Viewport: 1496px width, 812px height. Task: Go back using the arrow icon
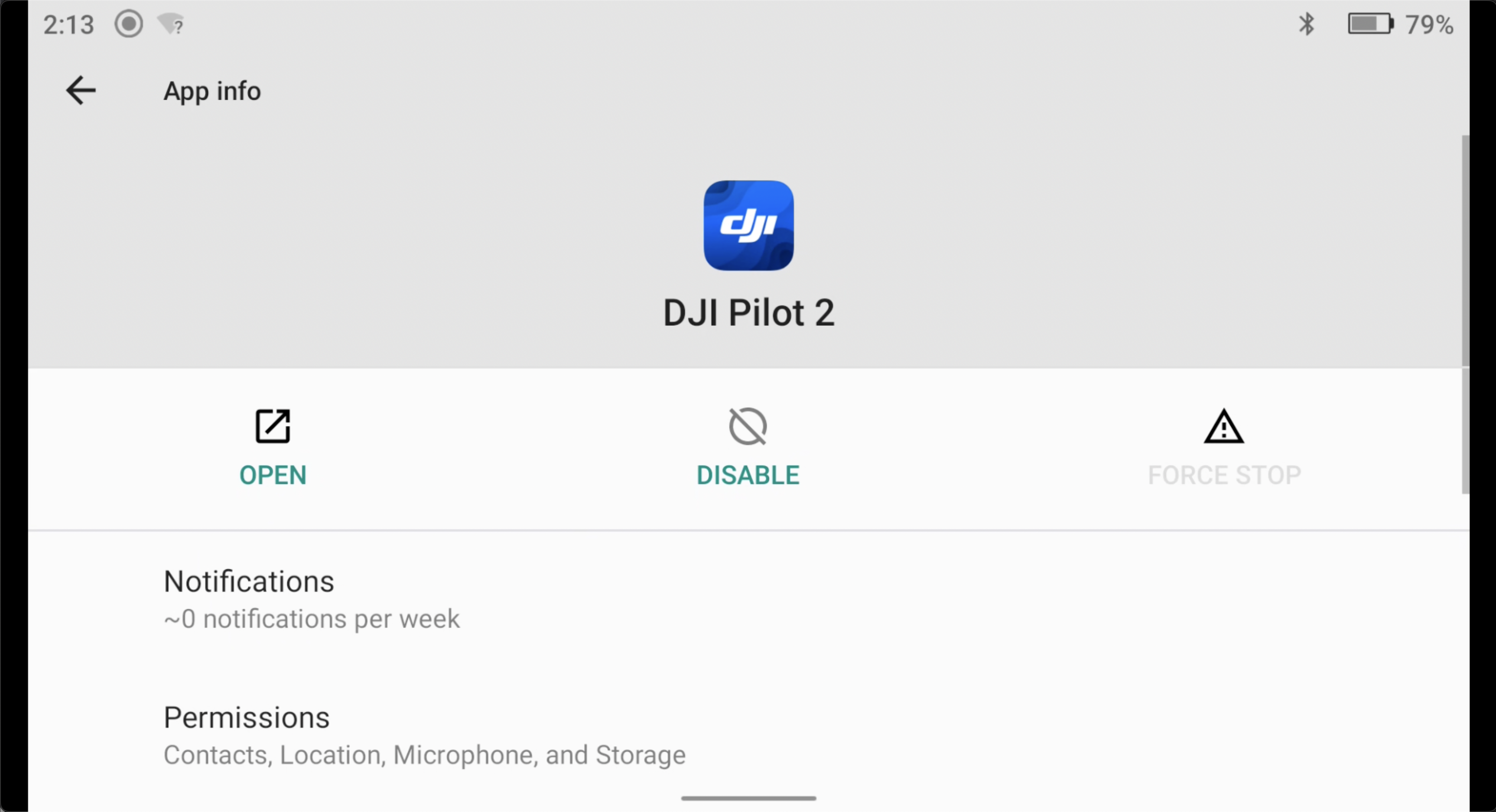(x=81, y=91)
